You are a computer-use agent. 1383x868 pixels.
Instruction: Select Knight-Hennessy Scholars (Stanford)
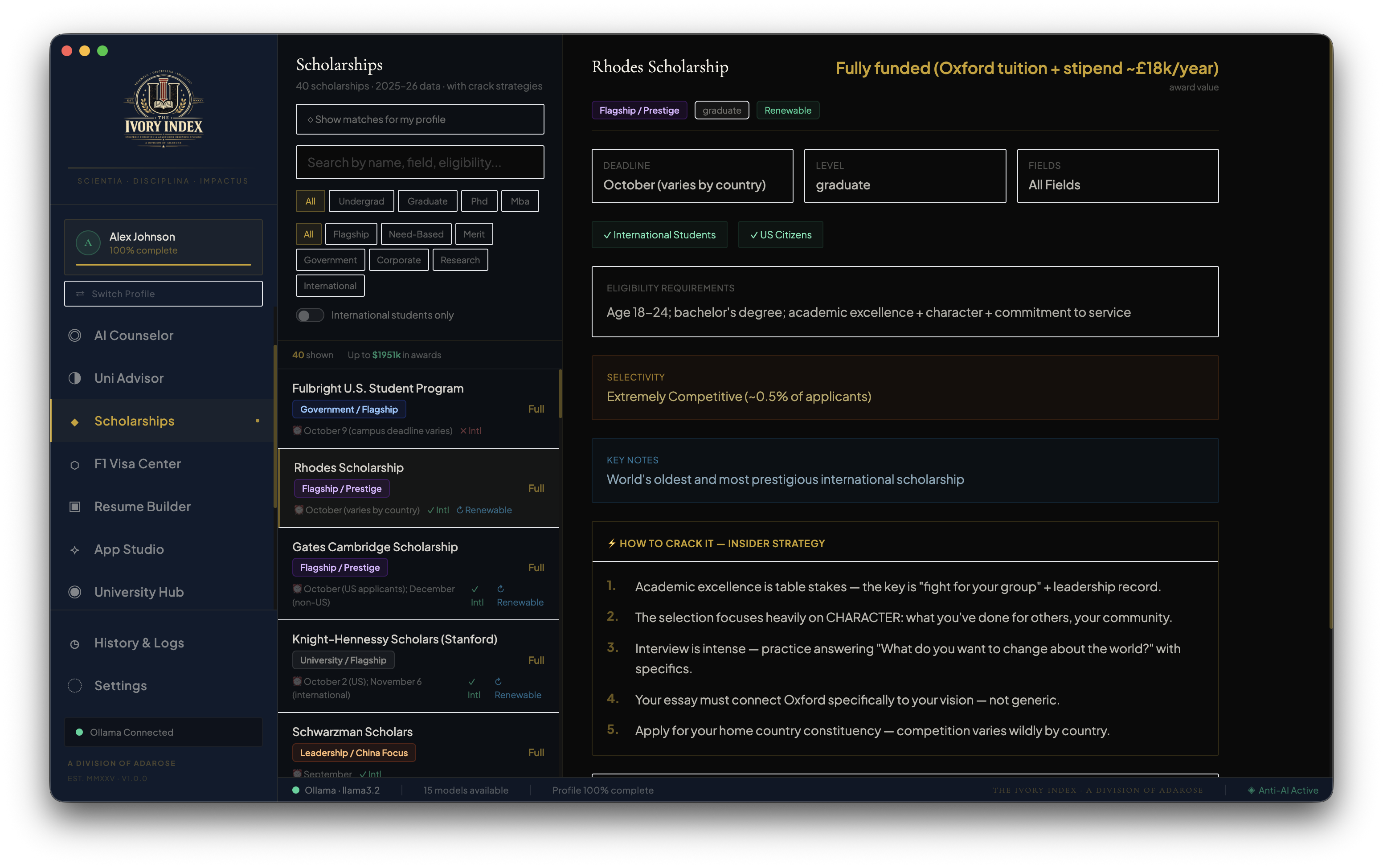[418, 667]
